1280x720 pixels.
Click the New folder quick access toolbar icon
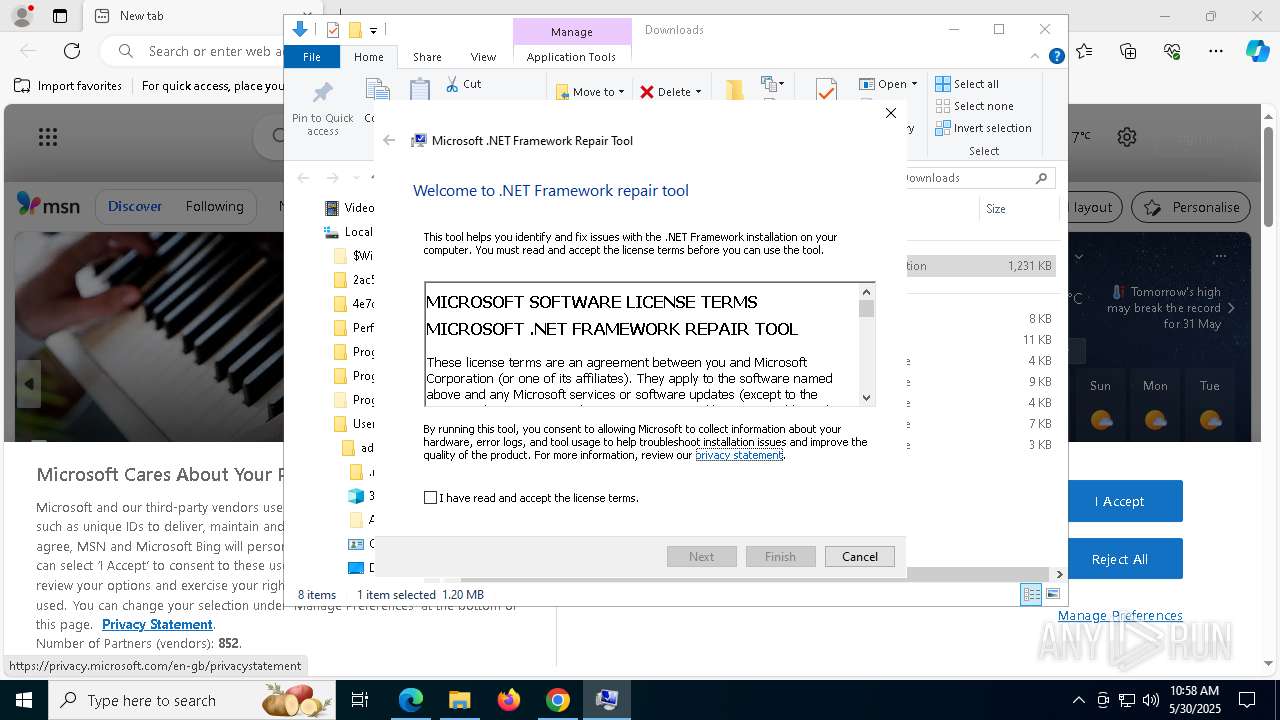354,30
